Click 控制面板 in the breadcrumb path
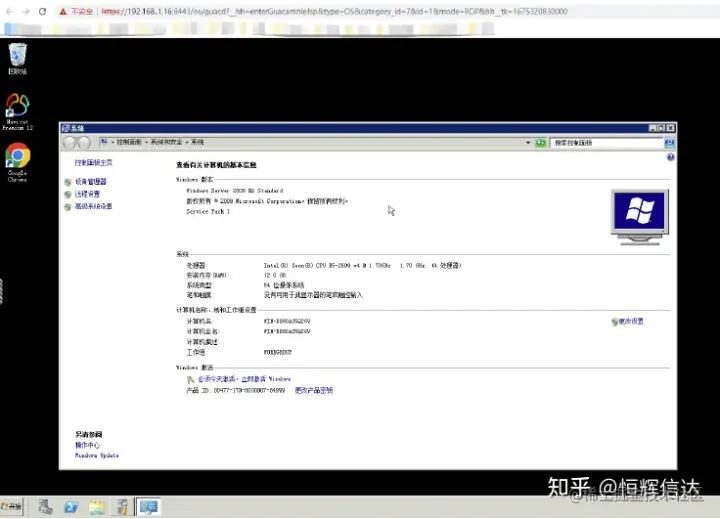Screen dimensions: 720x519 point(129,142)
